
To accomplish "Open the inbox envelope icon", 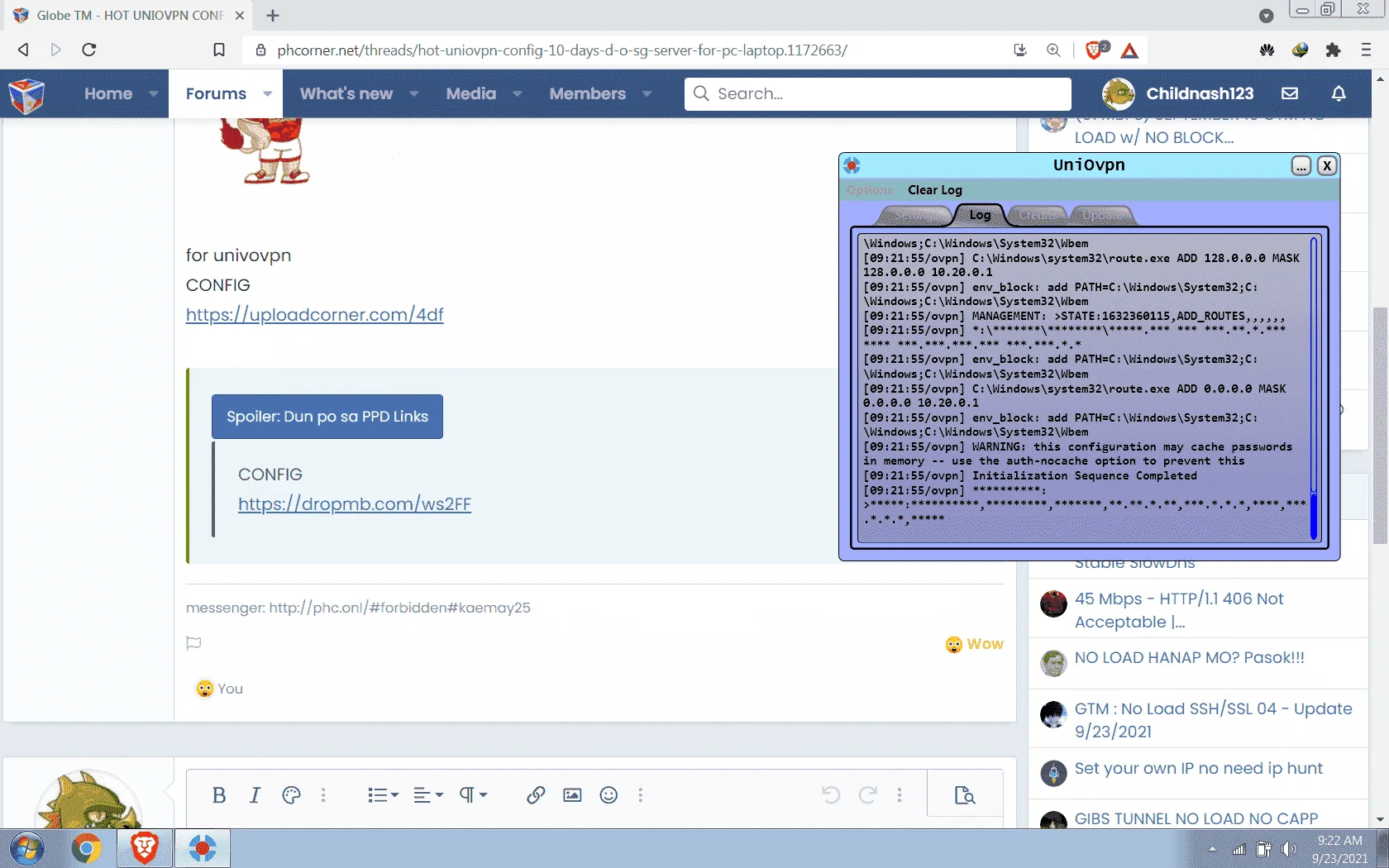I will [1290, 93].
